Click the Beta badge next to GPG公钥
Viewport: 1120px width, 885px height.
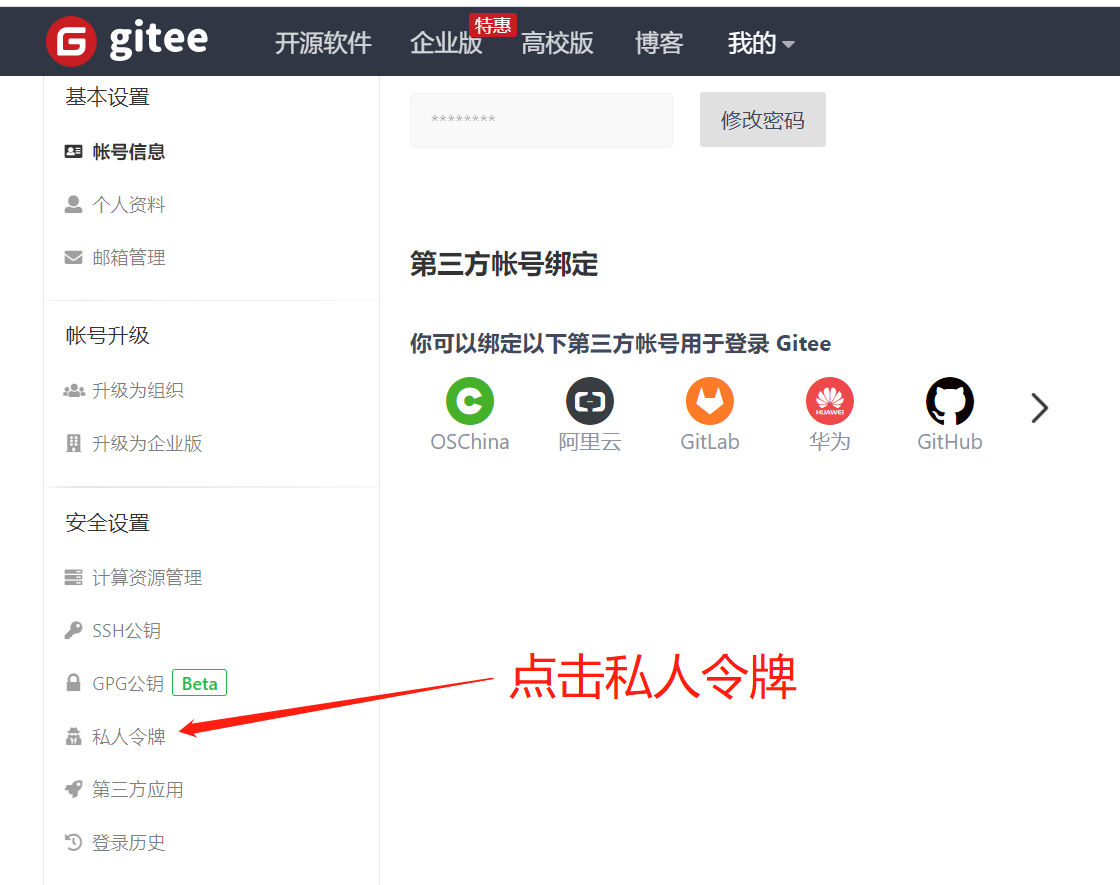(199, 683)
